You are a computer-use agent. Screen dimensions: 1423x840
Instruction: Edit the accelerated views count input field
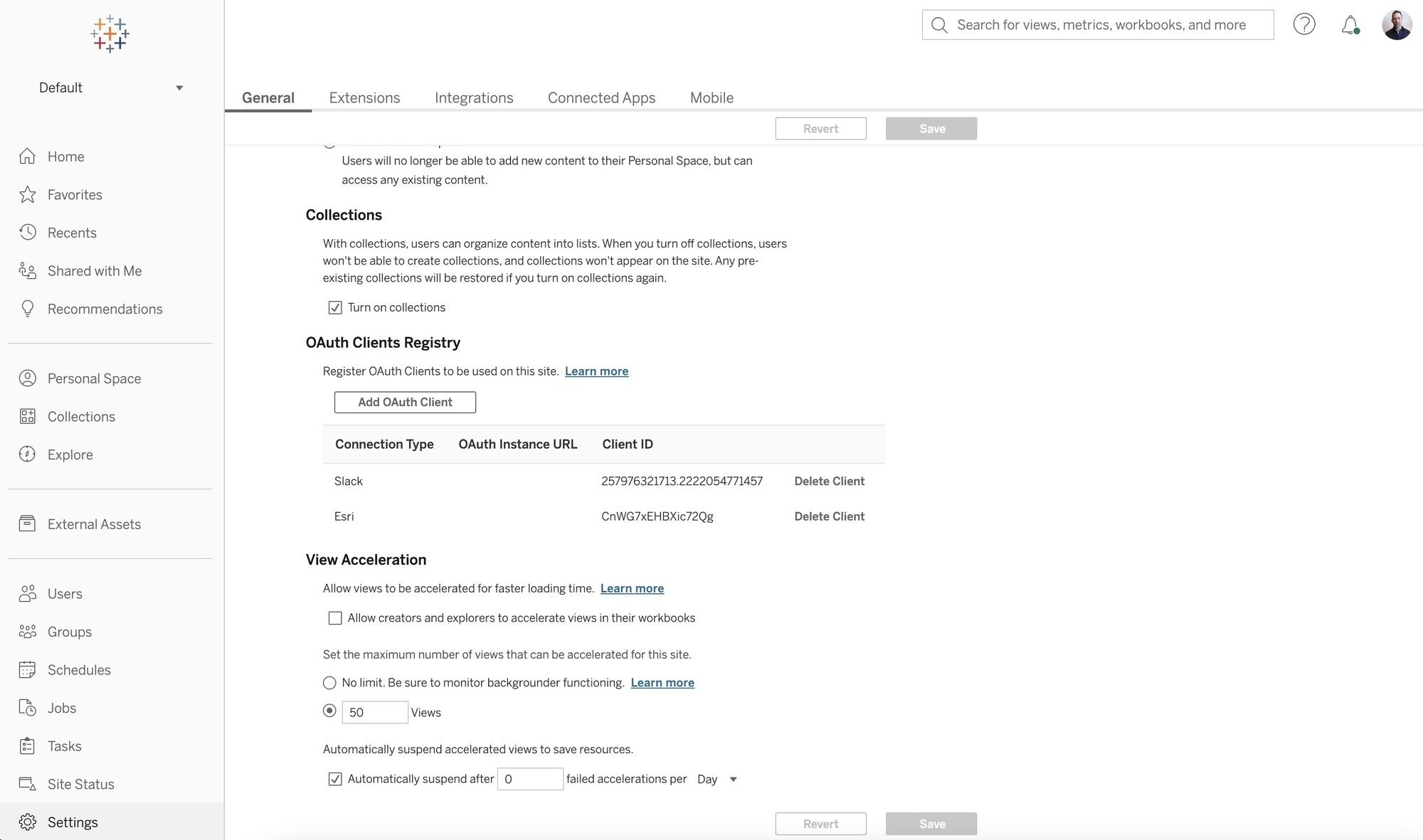[374, 711]
